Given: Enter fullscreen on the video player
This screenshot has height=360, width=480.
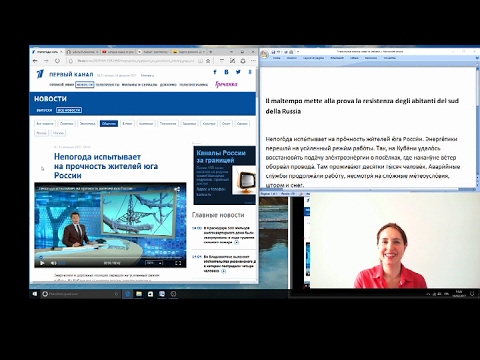Looking at the screenshot, I should 178,263.
